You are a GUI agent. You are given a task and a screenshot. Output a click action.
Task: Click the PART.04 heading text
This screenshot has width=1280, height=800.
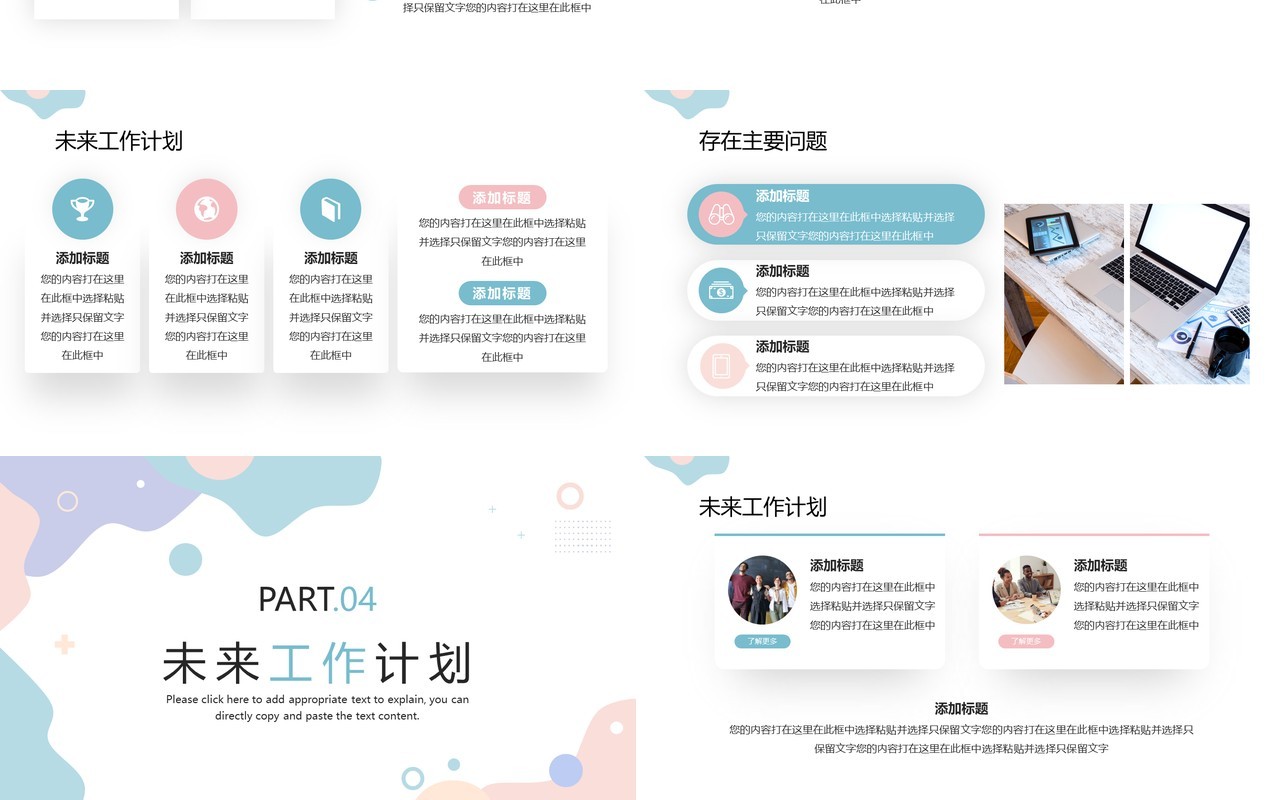click(x=317, y=599)
